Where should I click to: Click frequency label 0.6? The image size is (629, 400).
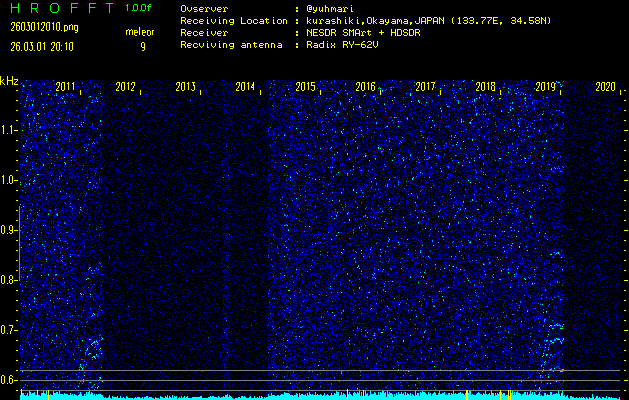click(8, 380)
